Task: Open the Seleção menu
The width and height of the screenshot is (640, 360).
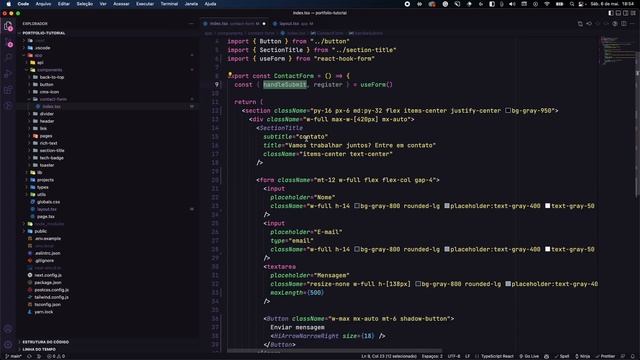Action: pyautogui.click(x=85, y=4)
